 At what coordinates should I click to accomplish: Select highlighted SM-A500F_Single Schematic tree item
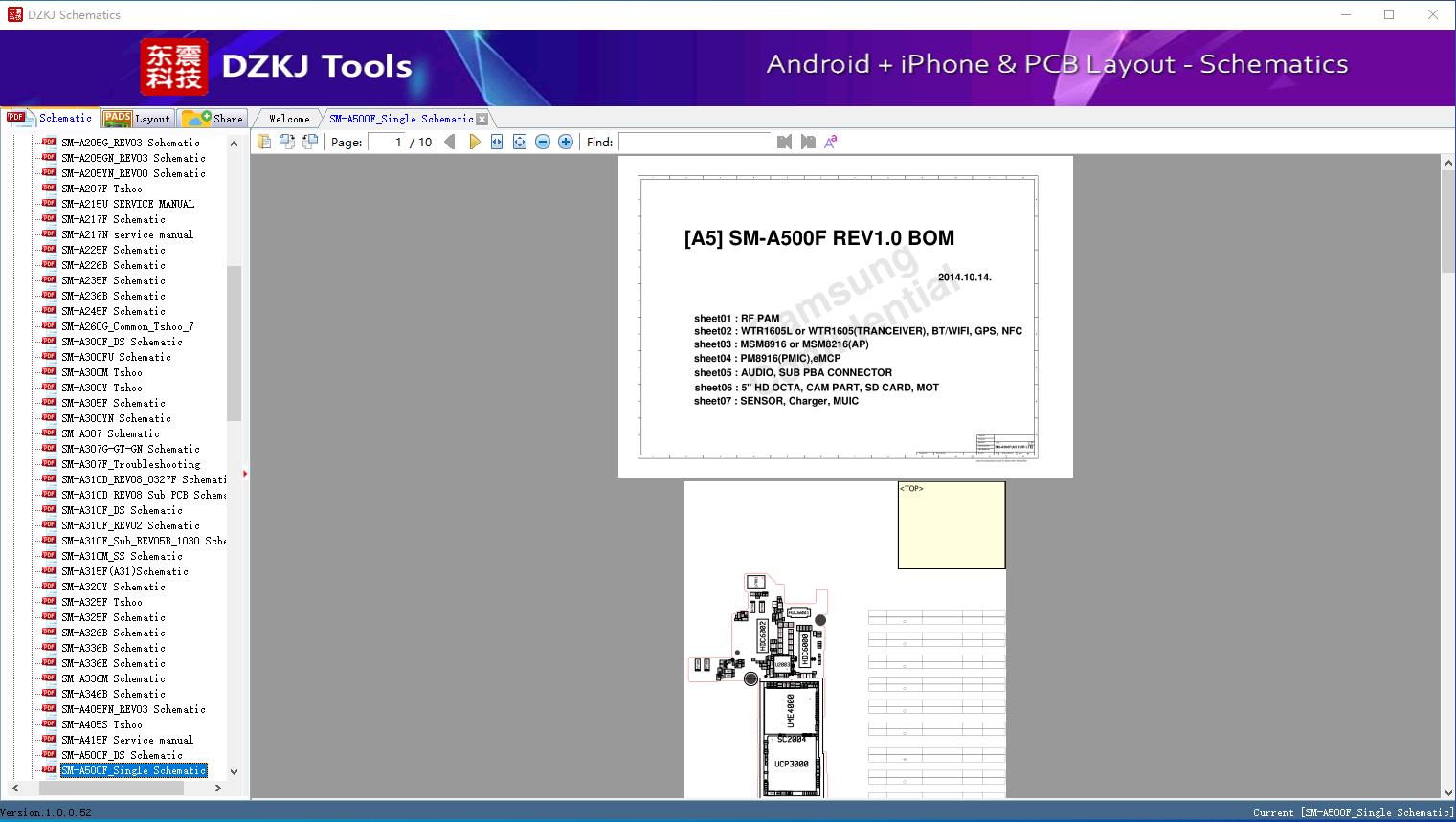coord(133,770)
